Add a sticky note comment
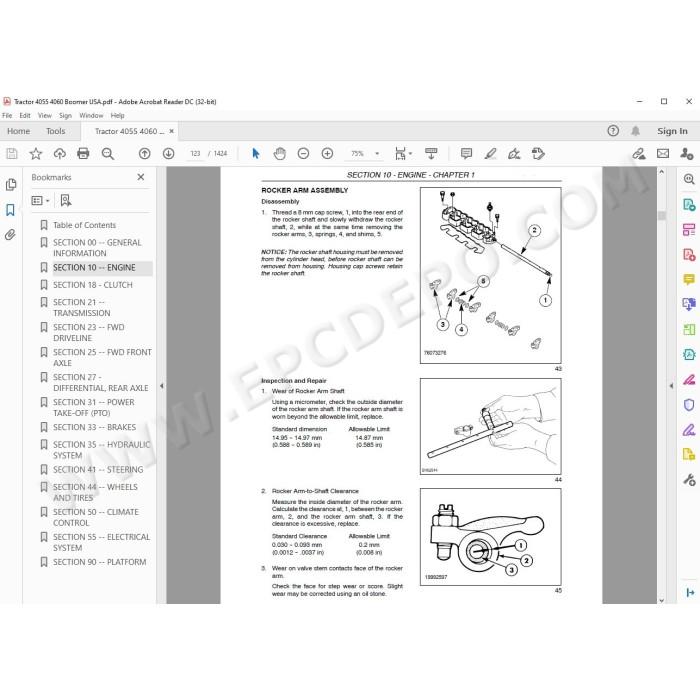 466,154
